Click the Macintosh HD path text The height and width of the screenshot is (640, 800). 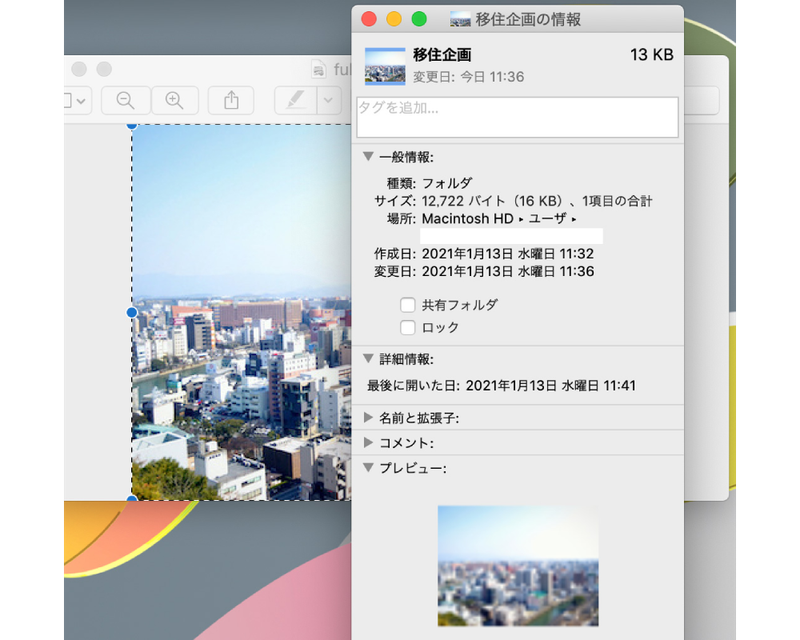pos(467,219)
